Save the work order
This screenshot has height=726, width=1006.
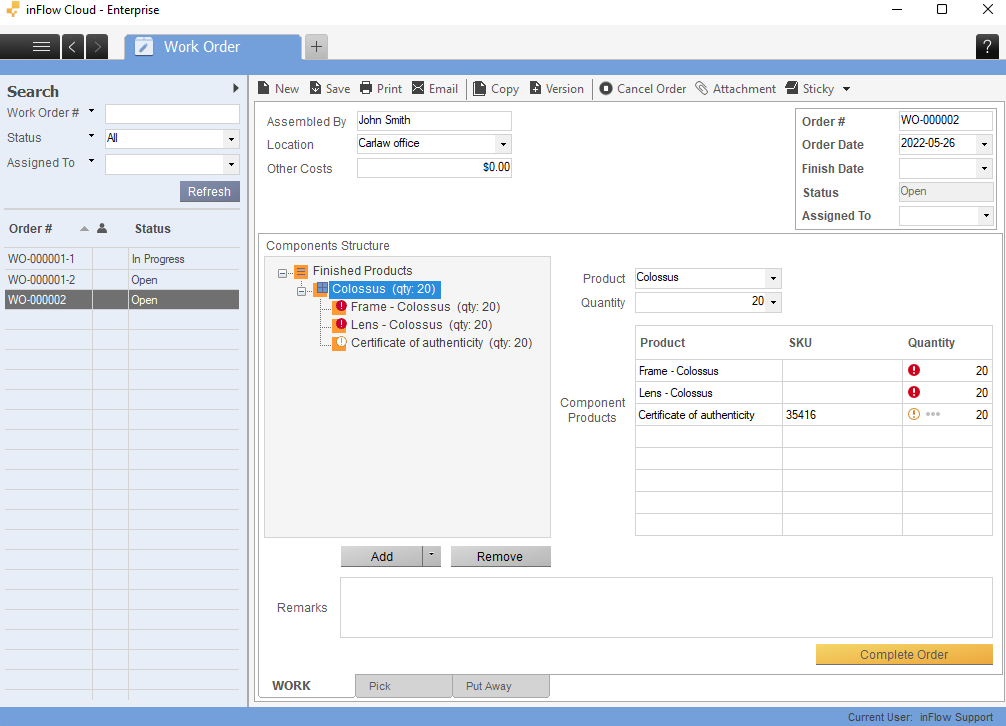330,89
